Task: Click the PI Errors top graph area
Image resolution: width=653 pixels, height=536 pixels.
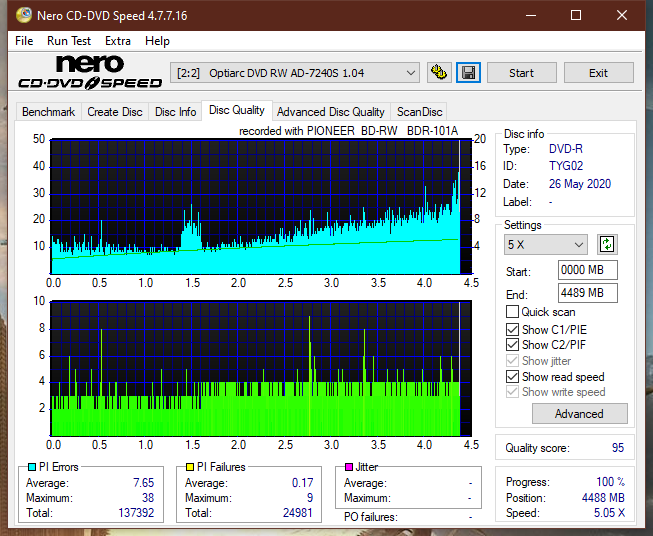Action: pos(261,206)
